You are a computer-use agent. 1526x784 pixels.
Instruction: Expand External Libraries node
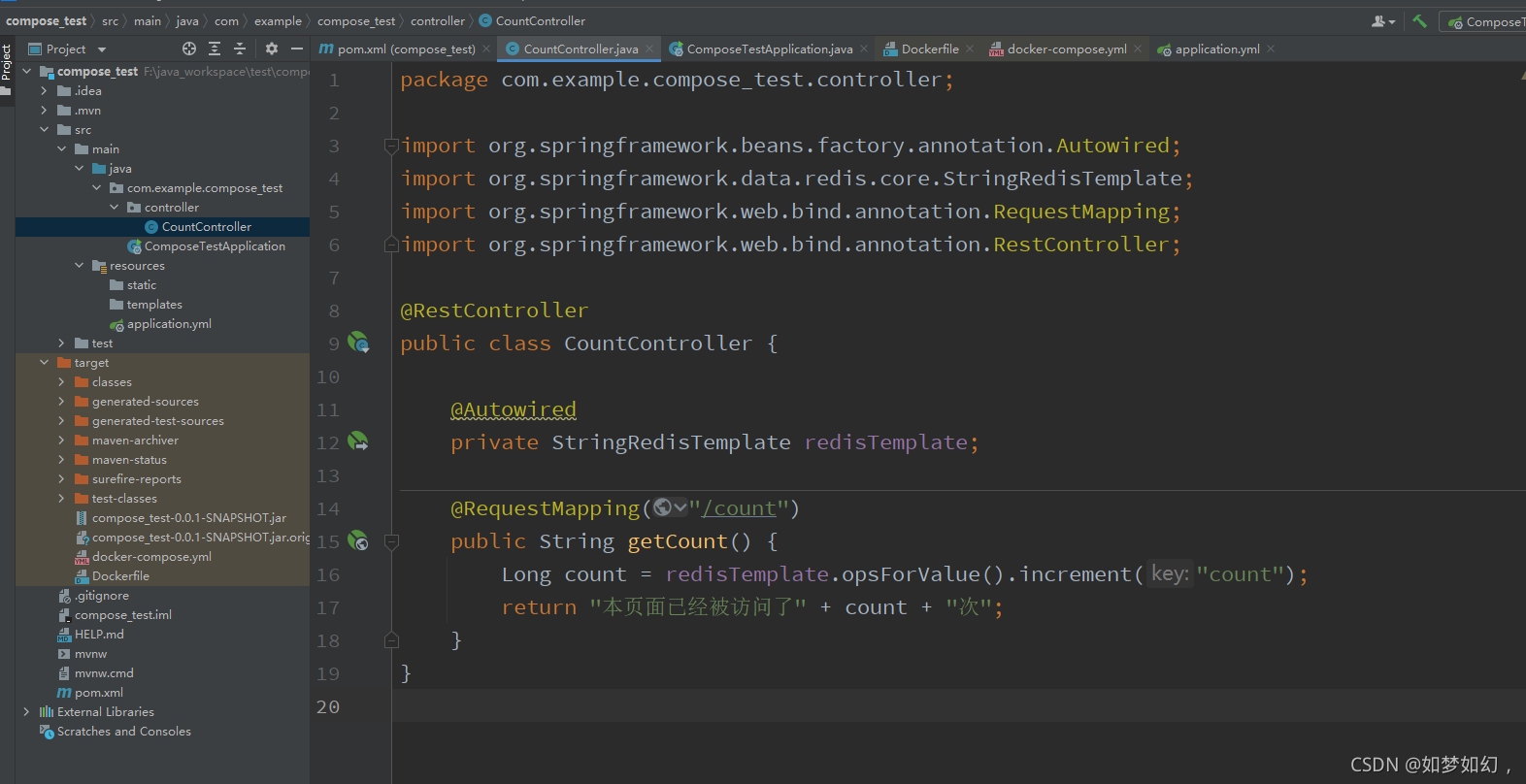26,712
